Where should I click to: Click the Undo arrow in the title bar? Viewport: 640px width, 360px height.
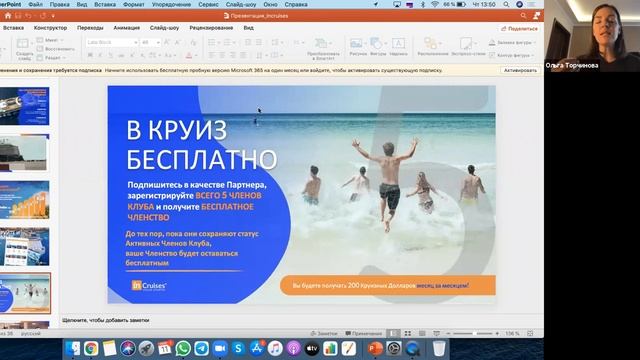(x=28, y=16)
